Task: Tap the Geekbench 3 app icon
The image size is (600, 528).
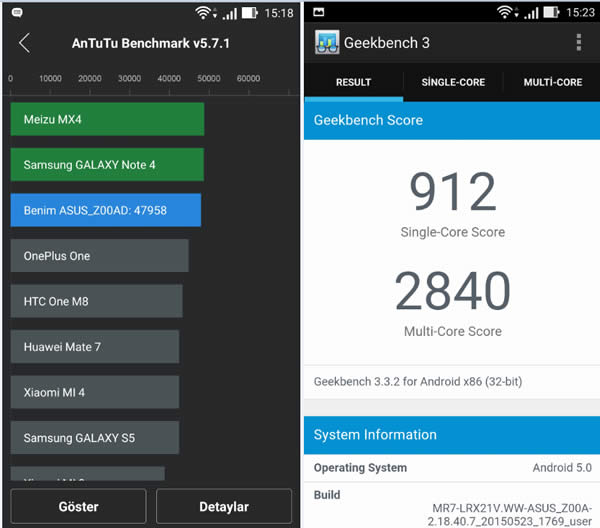Action: click(x=327, y=42)
